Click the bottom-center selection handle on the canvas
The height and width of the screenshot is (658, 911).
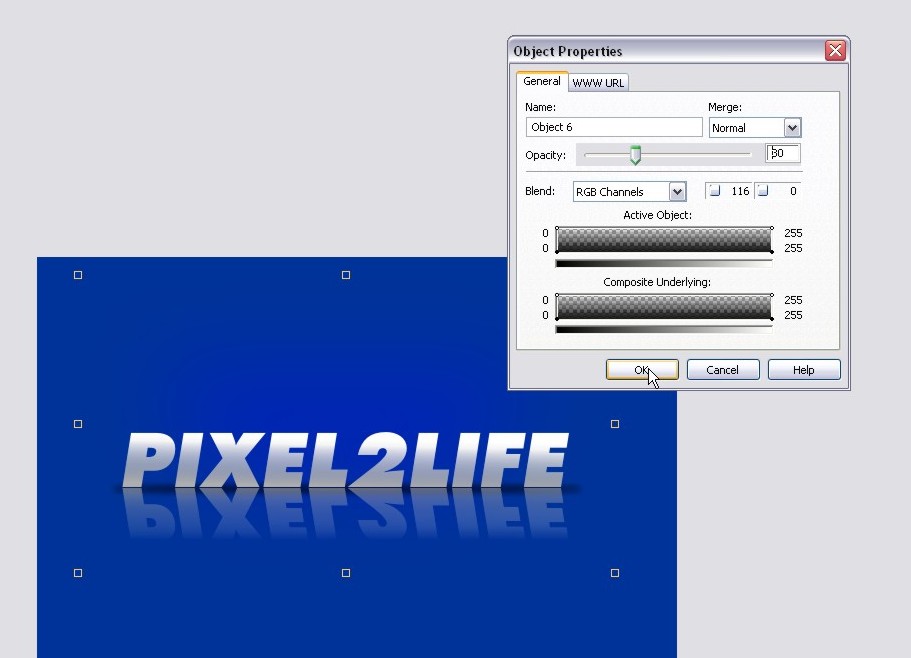[346, 573]
